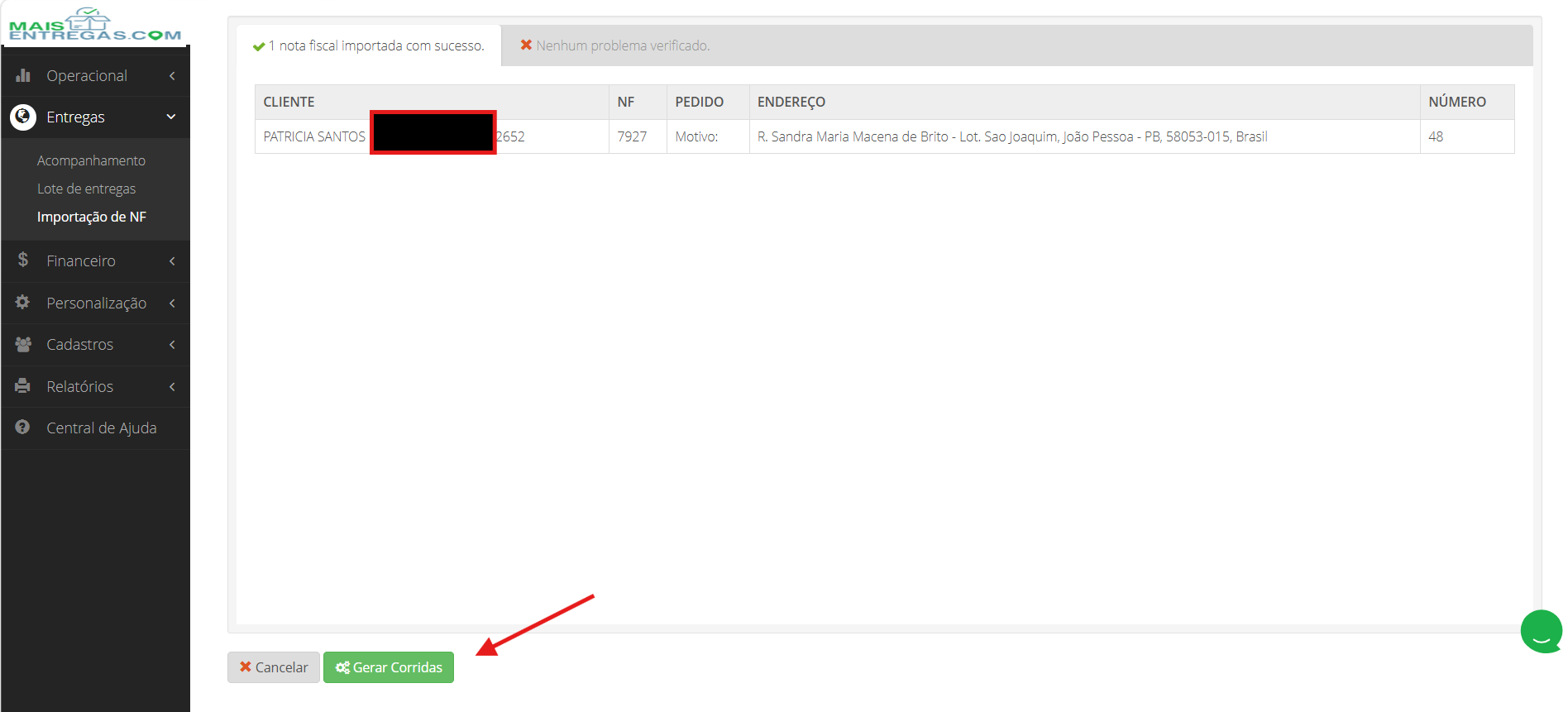Expand the Cadastros menu chevron
The width and height of the screenshot is (1568, 712).
click(x=172, y=345)
